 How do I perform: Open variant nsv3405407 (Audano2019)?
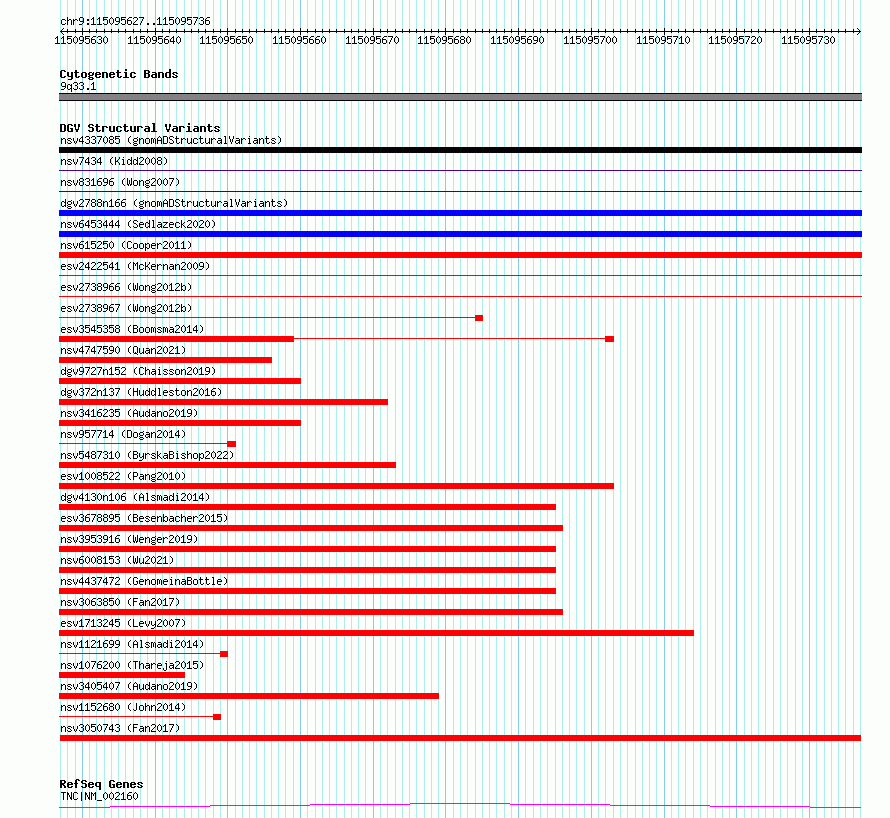point(129,686)
